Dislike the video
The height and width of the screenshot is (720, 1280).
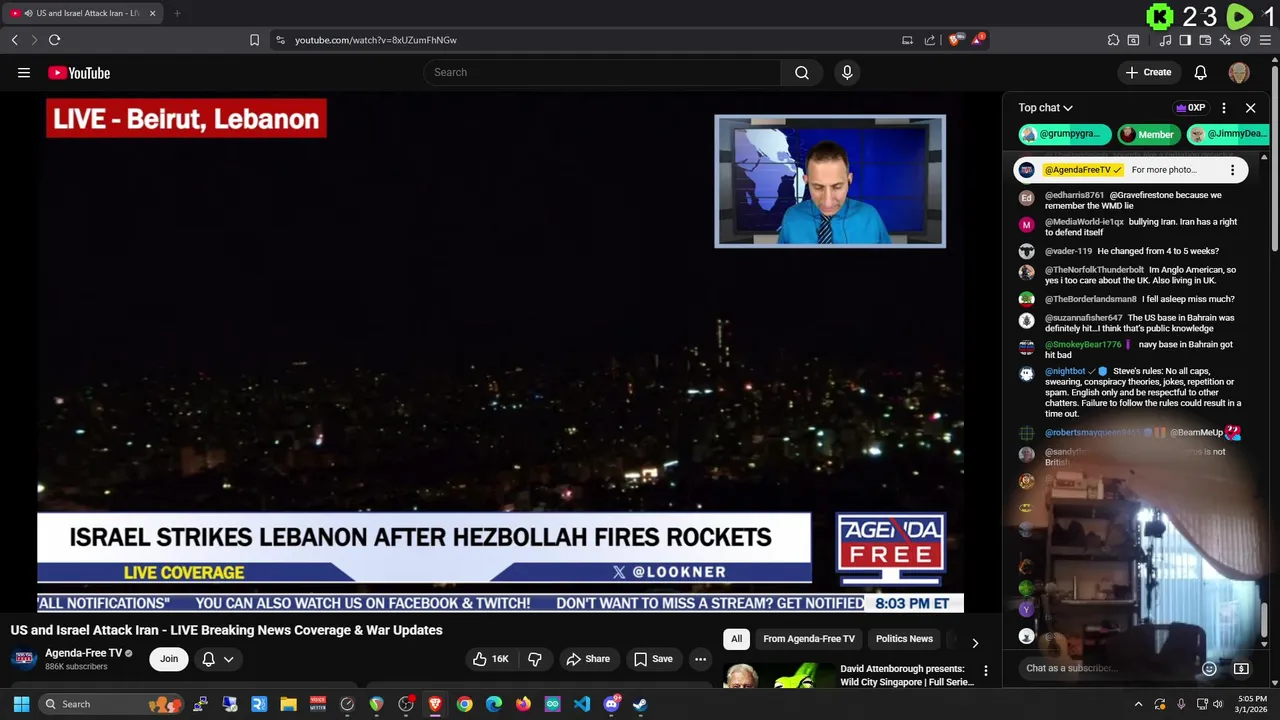click(x=535, y=659)
